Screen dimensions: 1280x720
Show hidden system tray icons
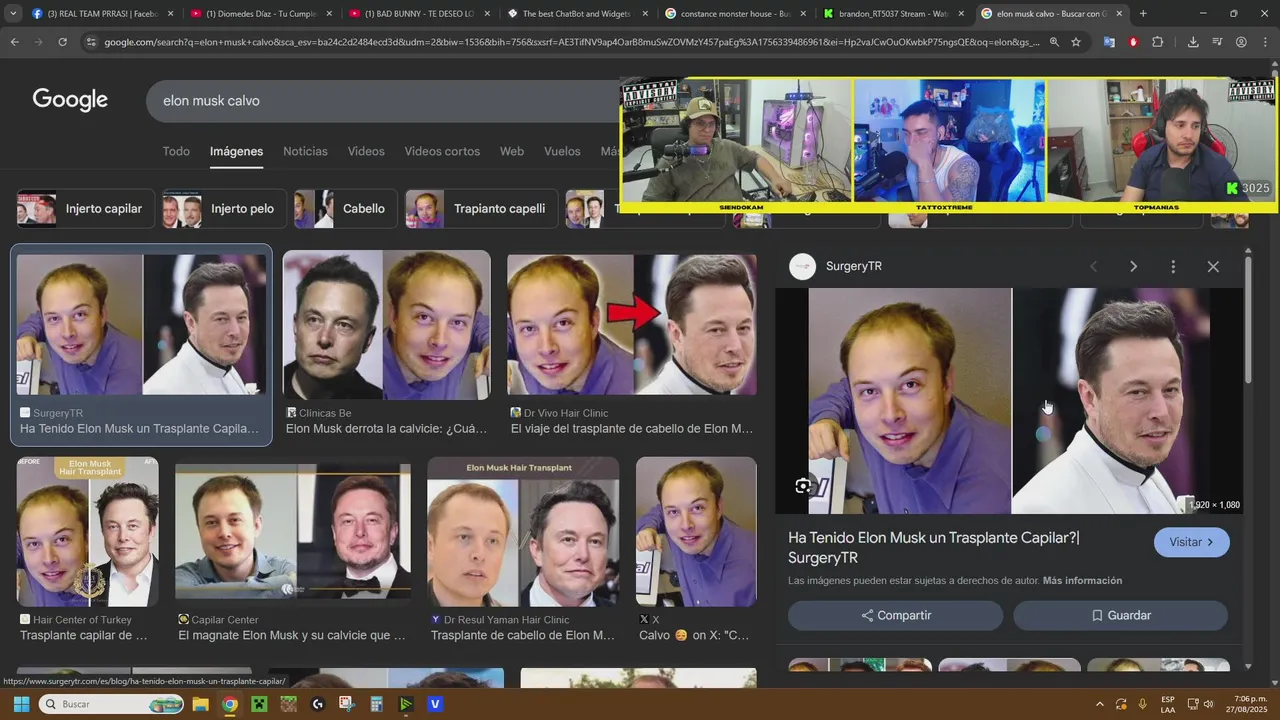(x=1100, y=704)
